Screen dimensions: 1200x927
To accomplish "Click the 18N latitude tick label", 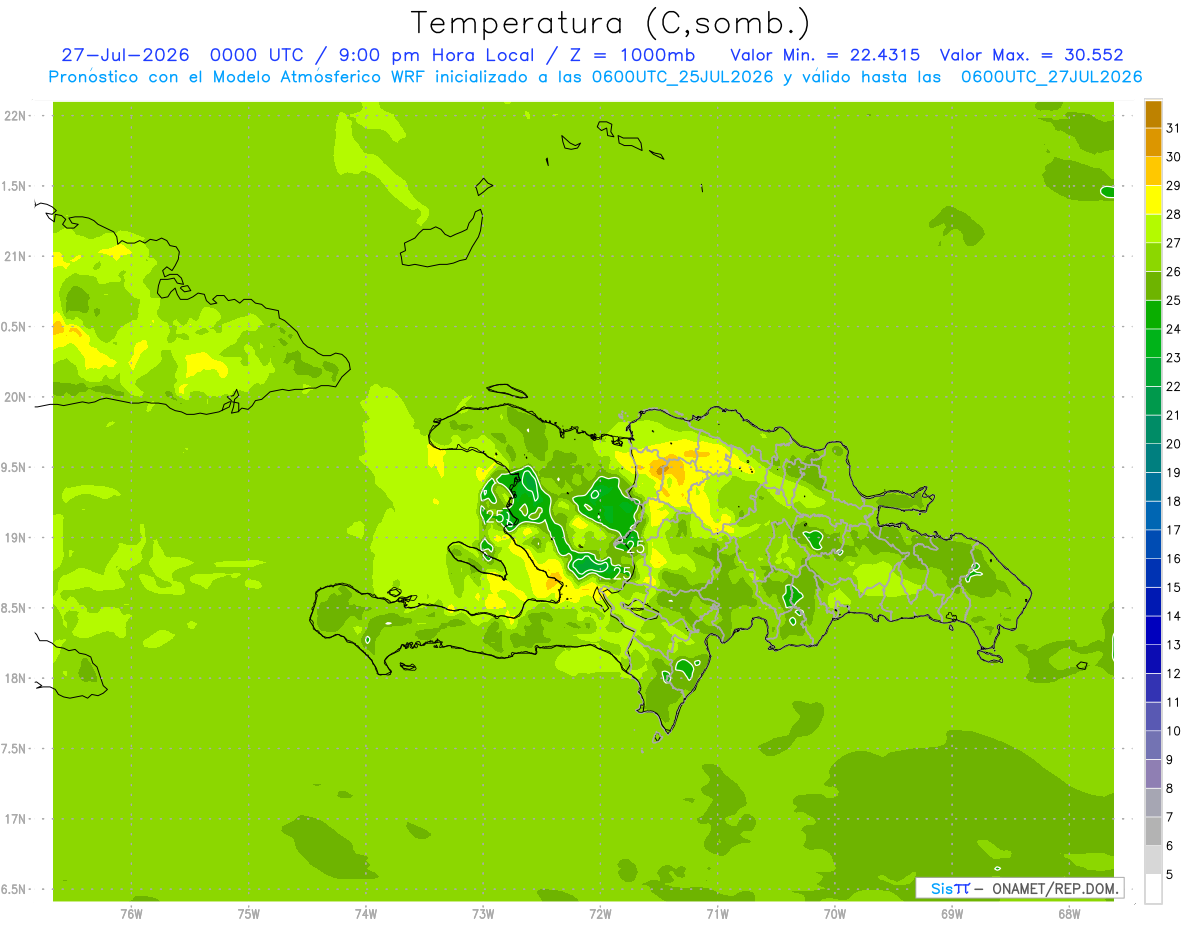I will click(16, 678).
